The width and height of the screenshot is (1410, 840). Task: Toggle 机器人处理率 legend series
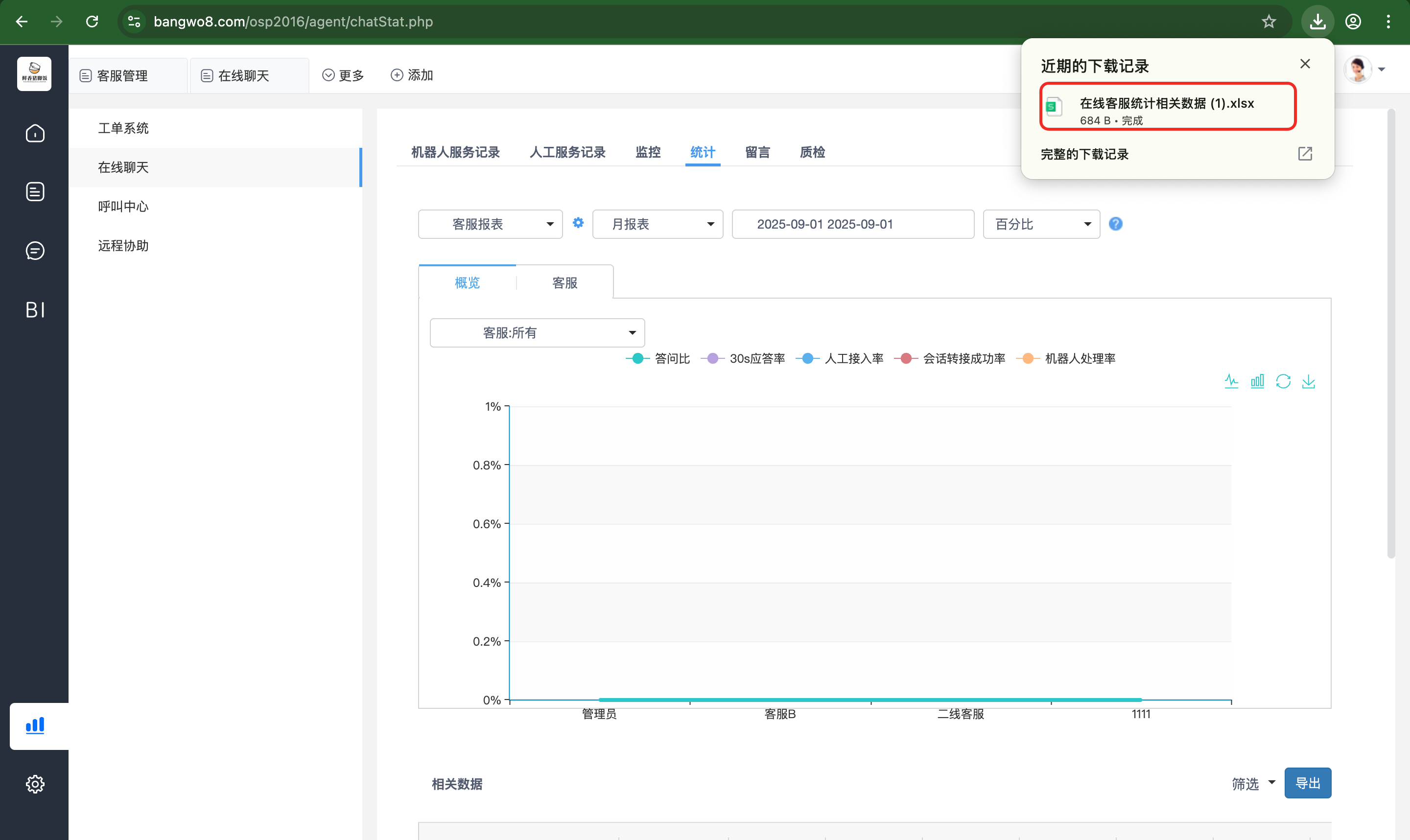tap(1066, 358)
